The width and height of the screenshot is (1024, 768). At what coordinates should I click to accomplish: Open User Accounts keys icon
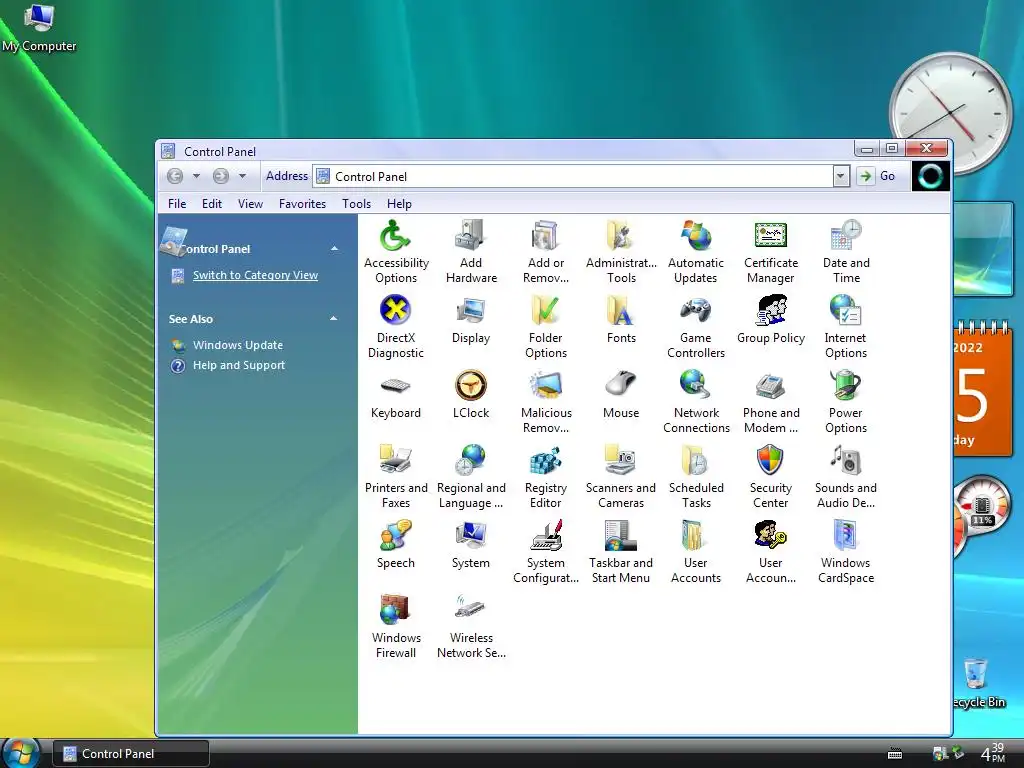point(771,536)
